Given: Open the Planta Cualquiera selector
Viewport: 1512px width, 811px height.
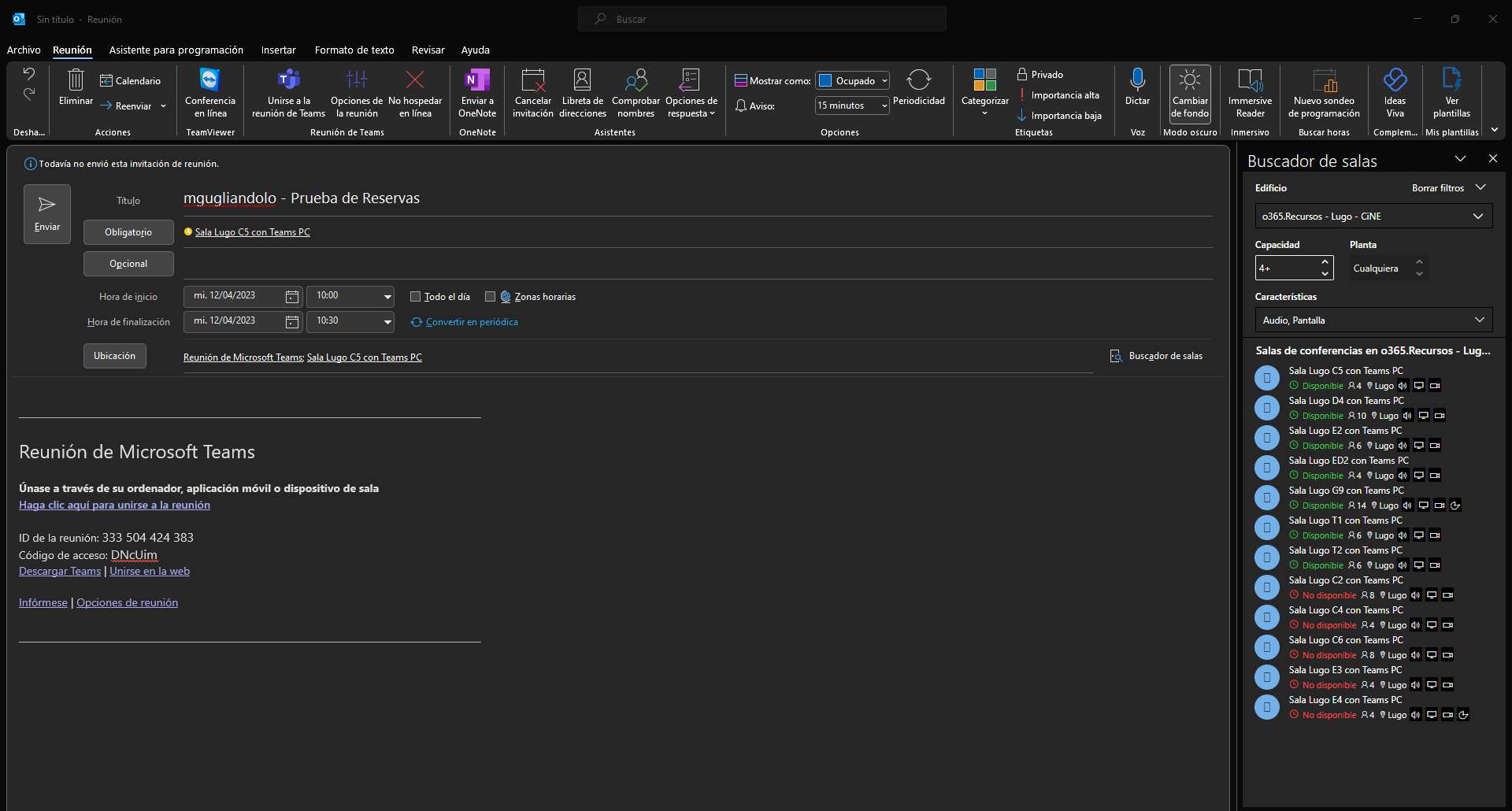Looking at the screenshot, I should point(1388,268).
